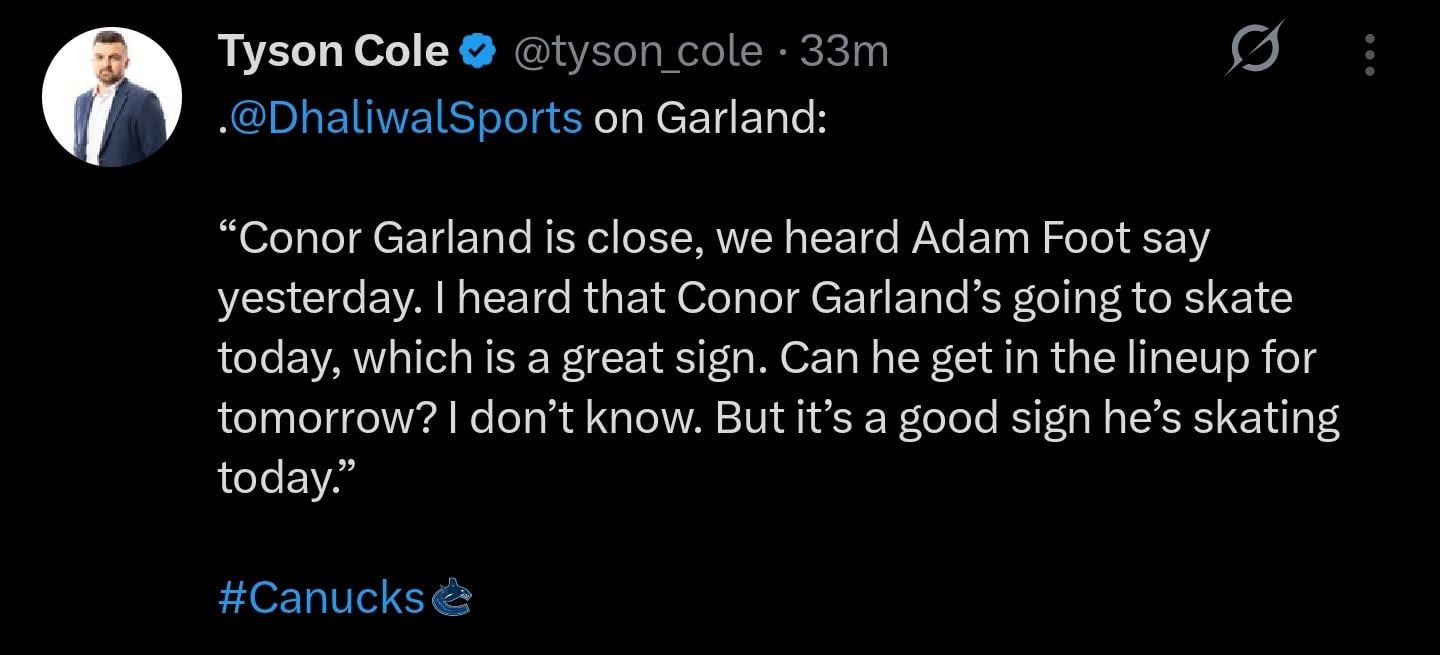Tap the orca logo beside the hashtag
Viewport: 1440px width, 655px height.
click(x=453, y=598)
